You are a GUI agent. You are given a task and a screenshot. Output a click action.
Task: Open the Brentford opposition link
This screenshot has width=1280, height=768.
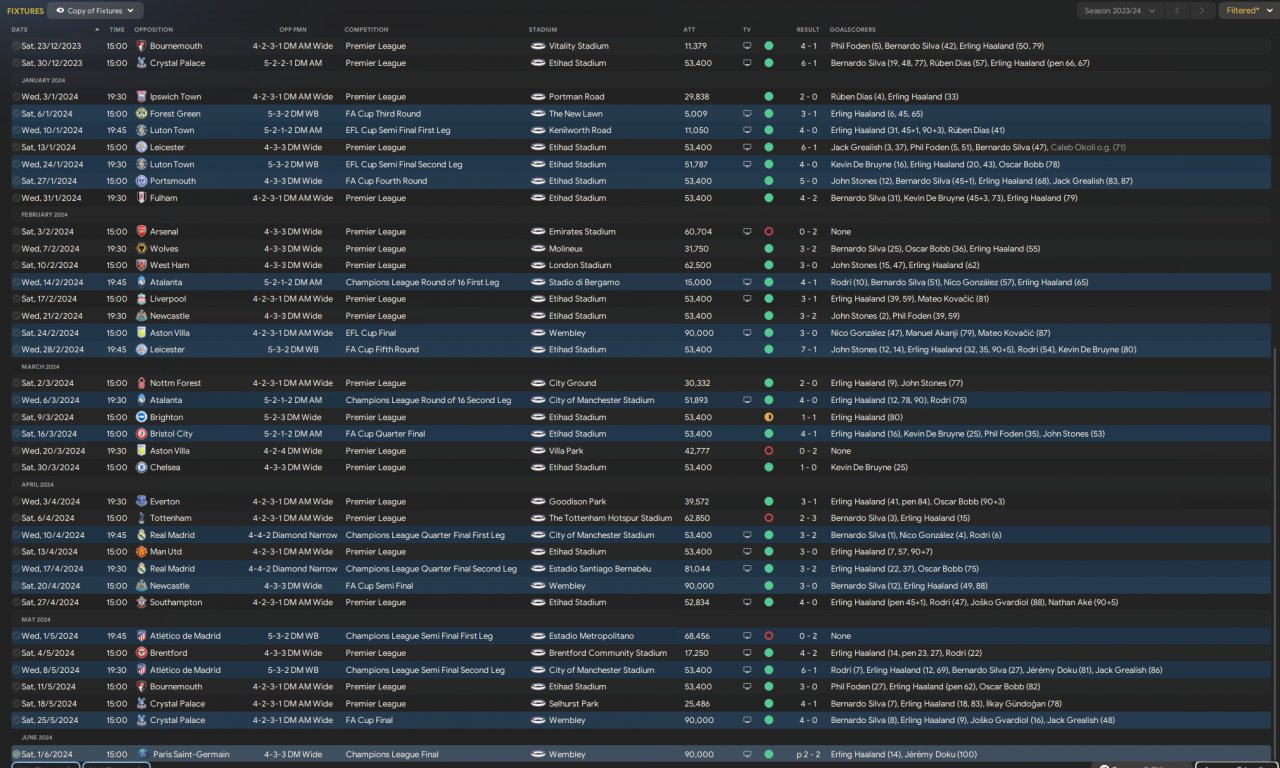pyautogui.click(x=168, y=653)
